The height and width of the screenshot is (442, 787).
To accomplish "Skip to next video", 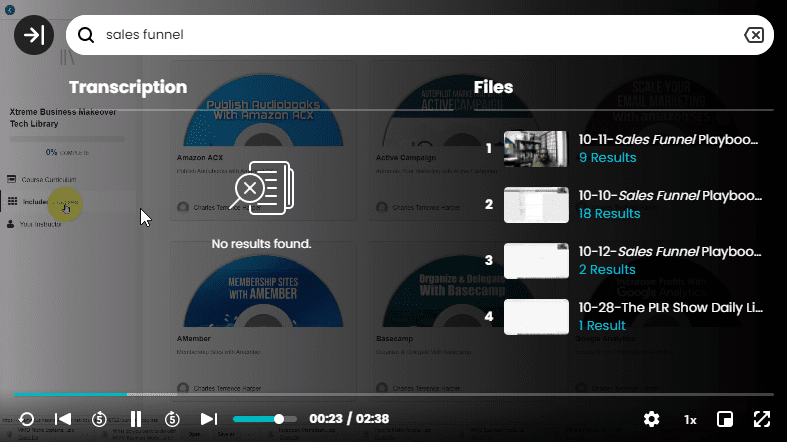I will [x=209, y=419].
